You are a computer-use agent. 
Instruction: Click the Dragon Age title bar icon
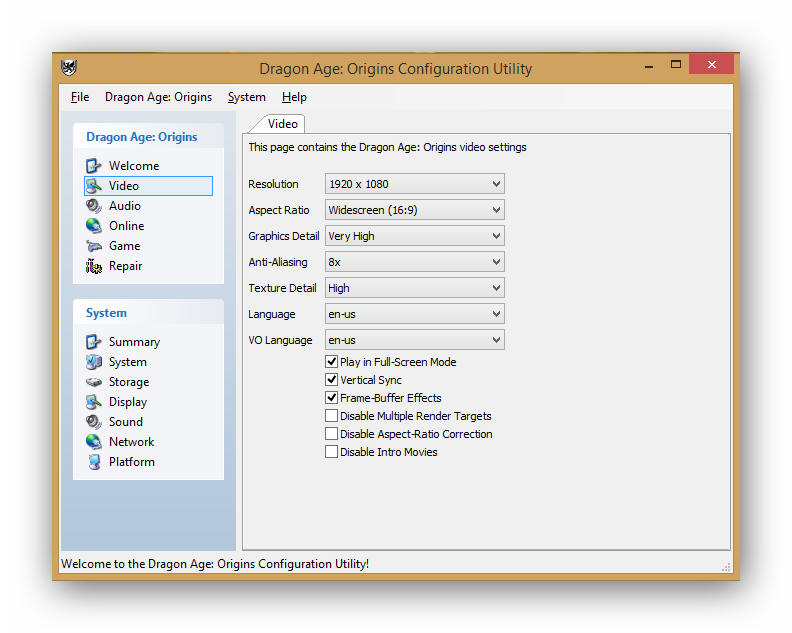pos(69,68)
